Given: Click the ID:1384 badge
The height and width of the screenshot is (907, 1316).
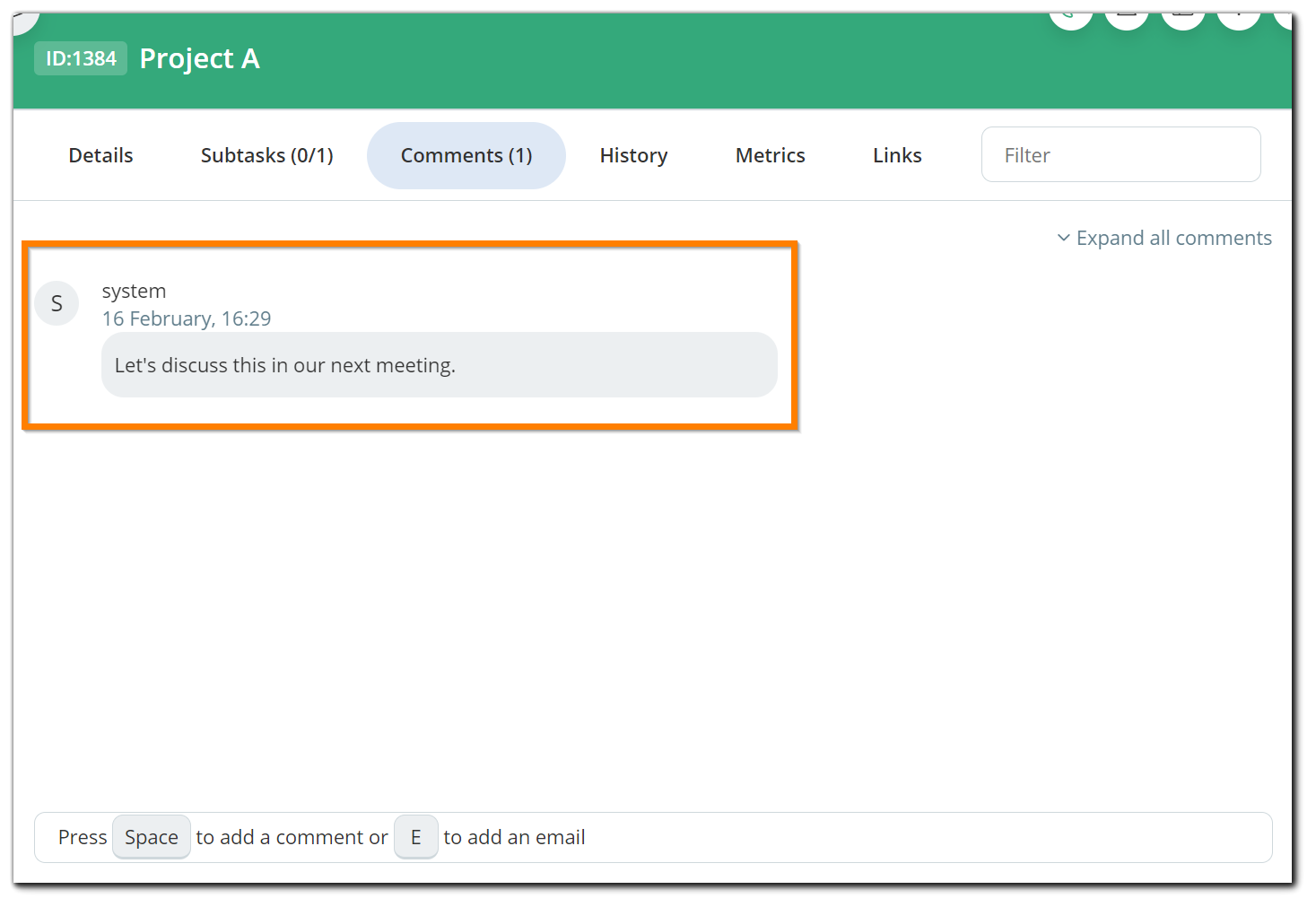Looking at the screenshot, I should click(81, 58).
